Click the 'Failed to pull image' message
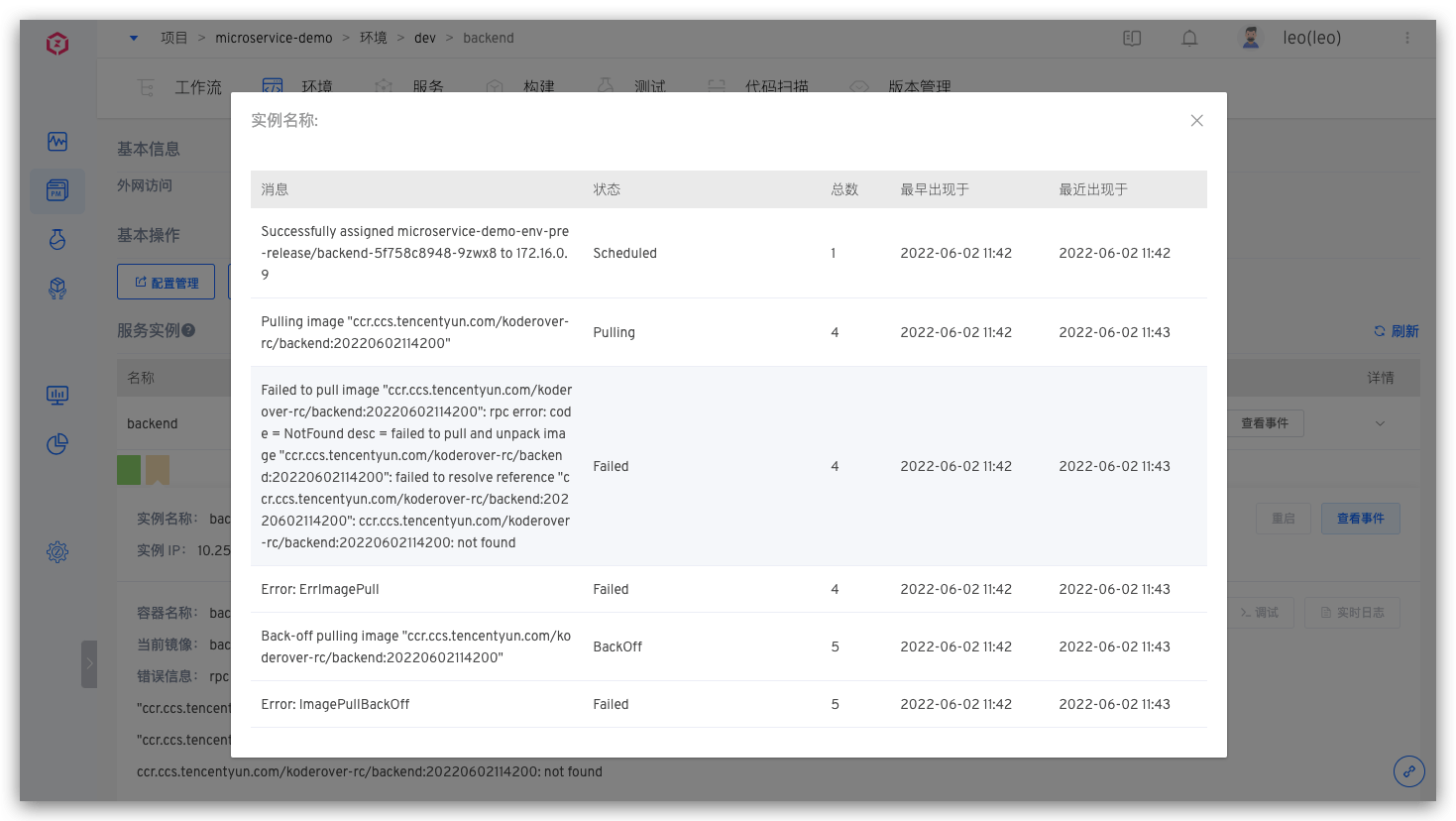Image resolution: width=1456 pixels, height=821 pixels. 416,466
